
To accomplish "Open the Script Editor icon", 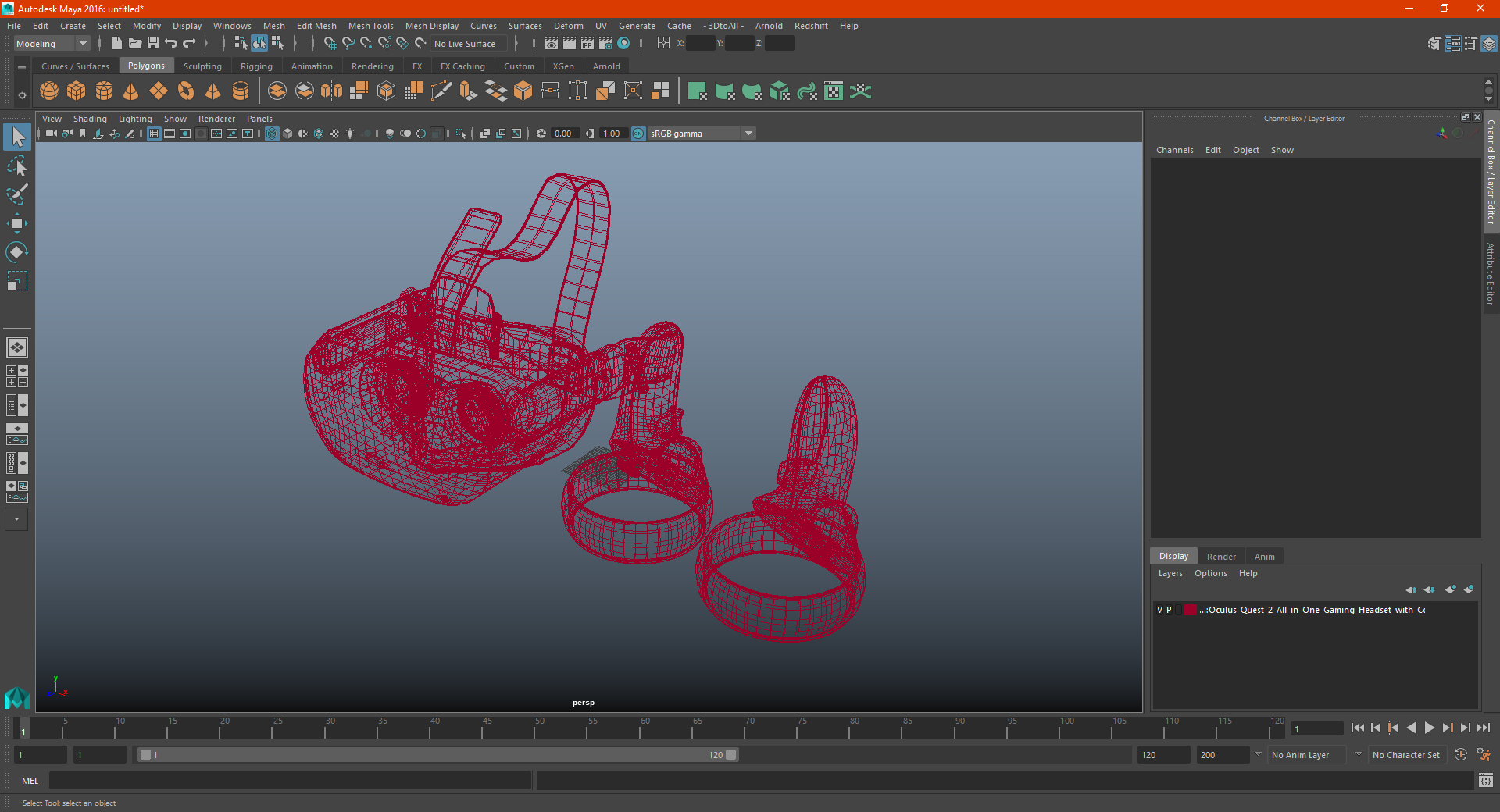I will point(1486,781).
